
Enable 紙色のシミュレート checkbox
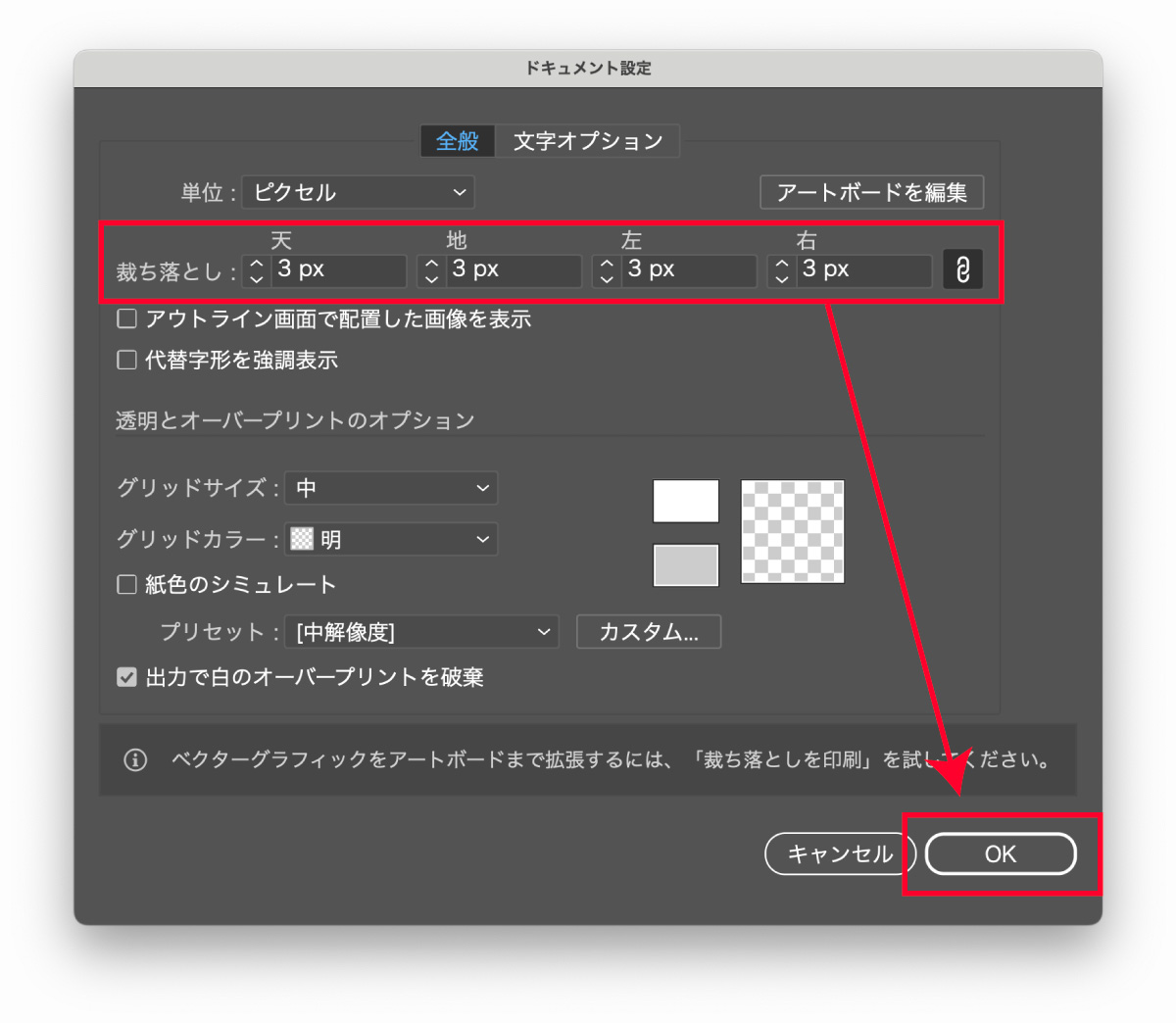[126, 585]
